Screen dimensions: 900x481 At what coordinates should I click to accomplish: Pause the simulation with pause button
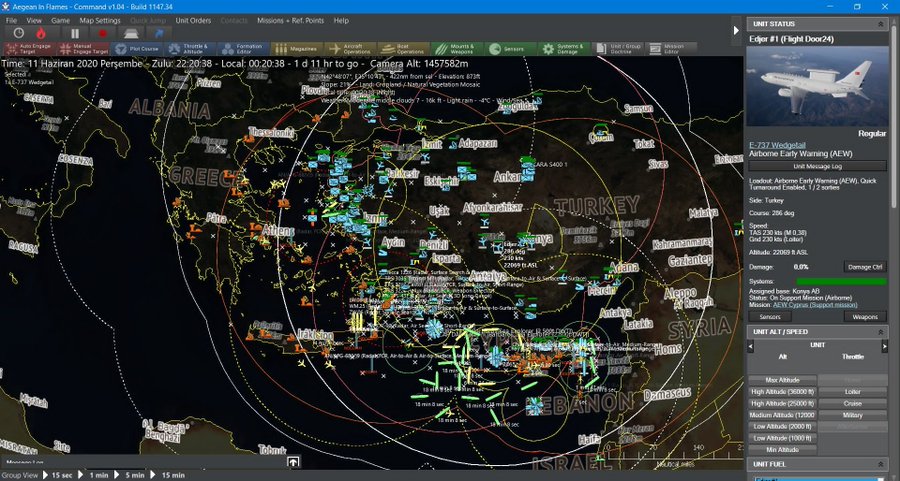73,32
